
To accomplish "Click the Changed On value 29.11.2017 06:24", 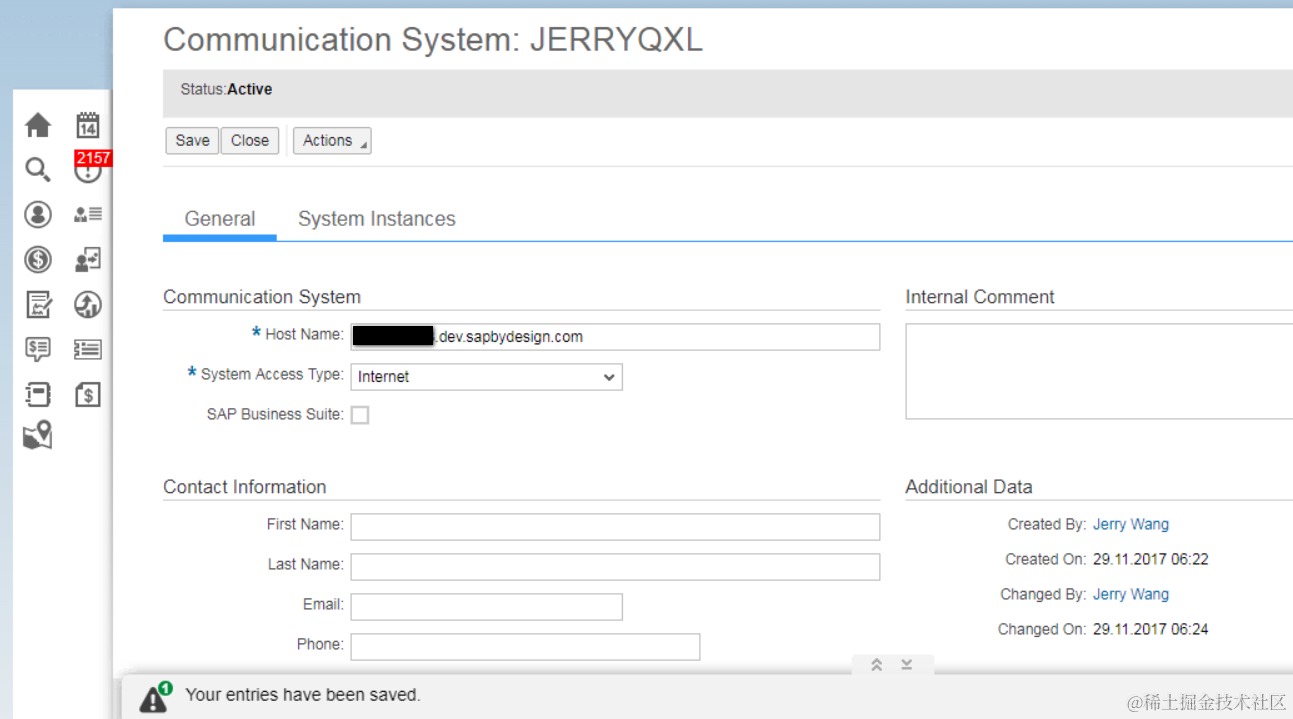I will (1151, 629).
